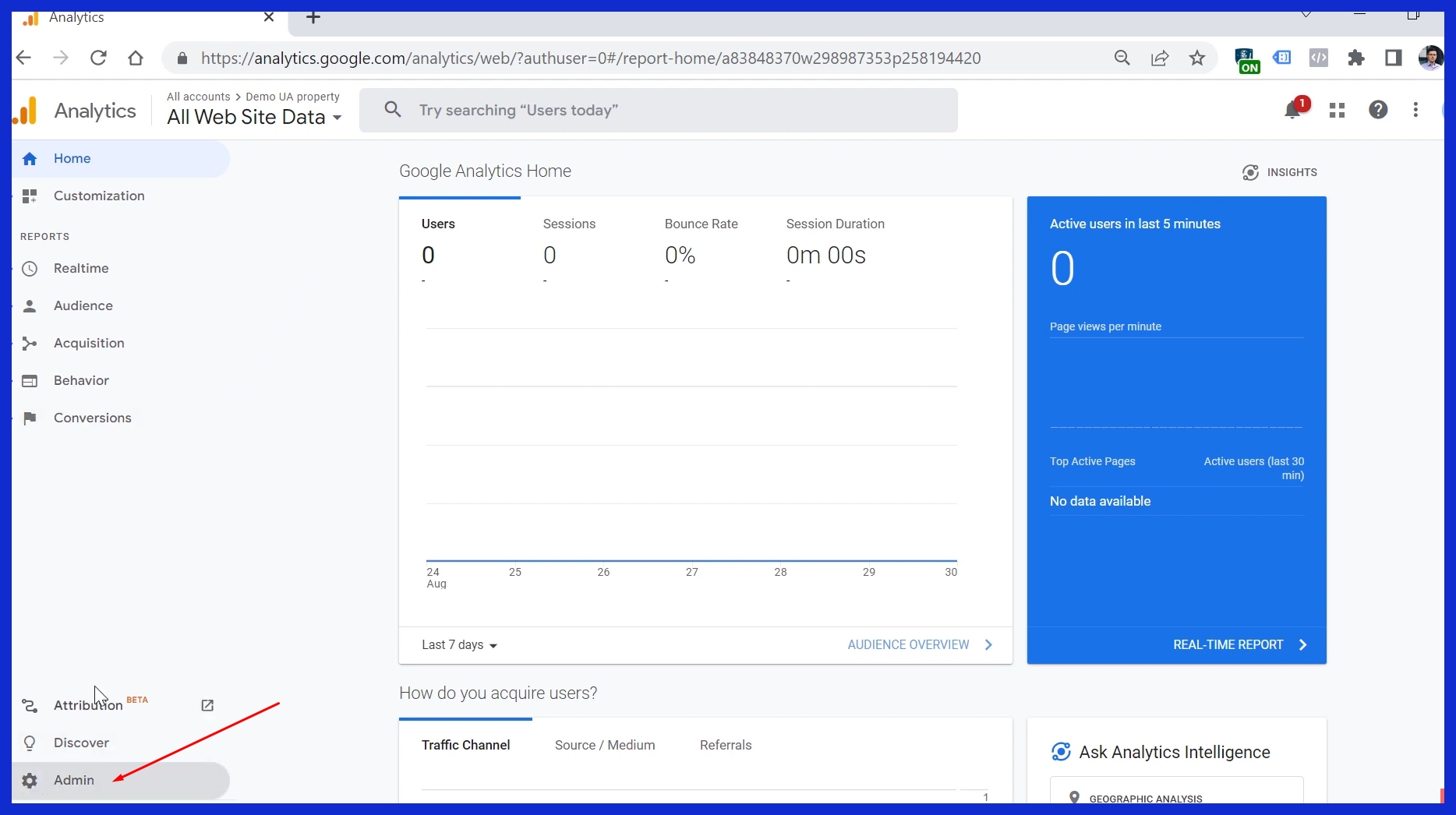Image resolution: width=1456 pixels, height=815 pixels.
Task: Open the Home sidebar item
Action: point(121,159)
